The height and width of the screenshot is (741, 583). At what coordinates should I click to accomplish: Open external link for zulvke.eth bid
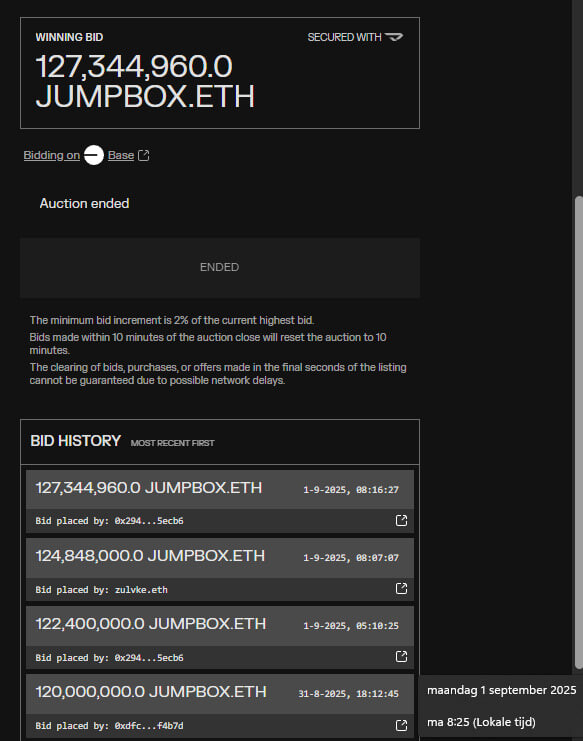click(401, 588)
